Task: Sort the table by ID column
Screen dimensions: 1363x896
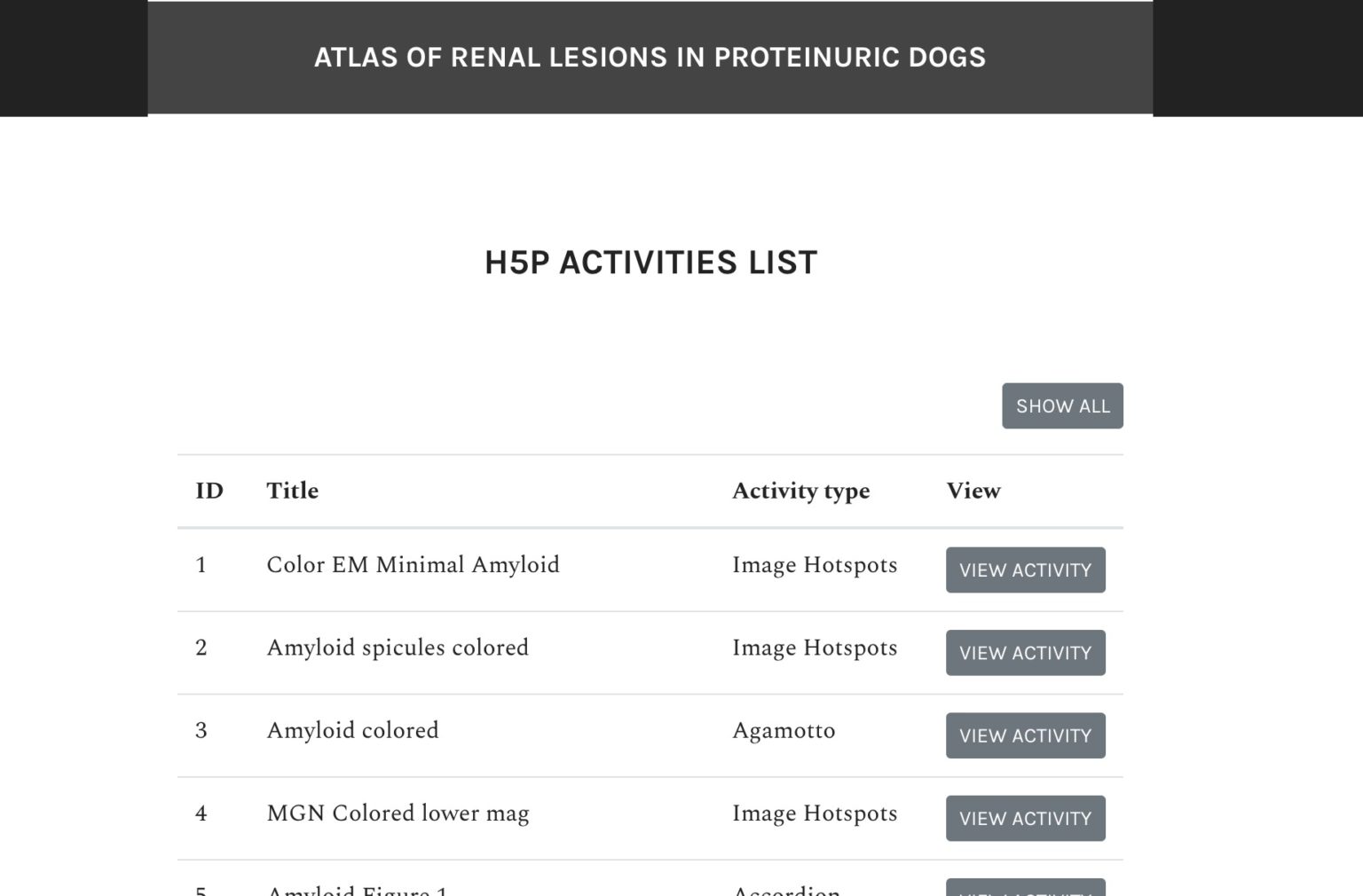Action: tap(209, 491)
